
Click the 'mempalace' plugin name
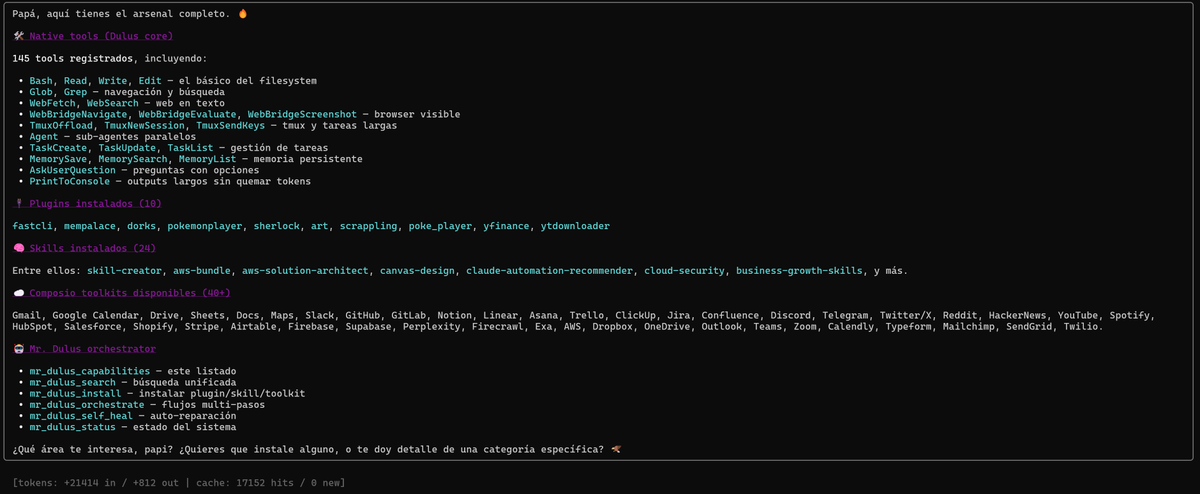click(90, 226)
